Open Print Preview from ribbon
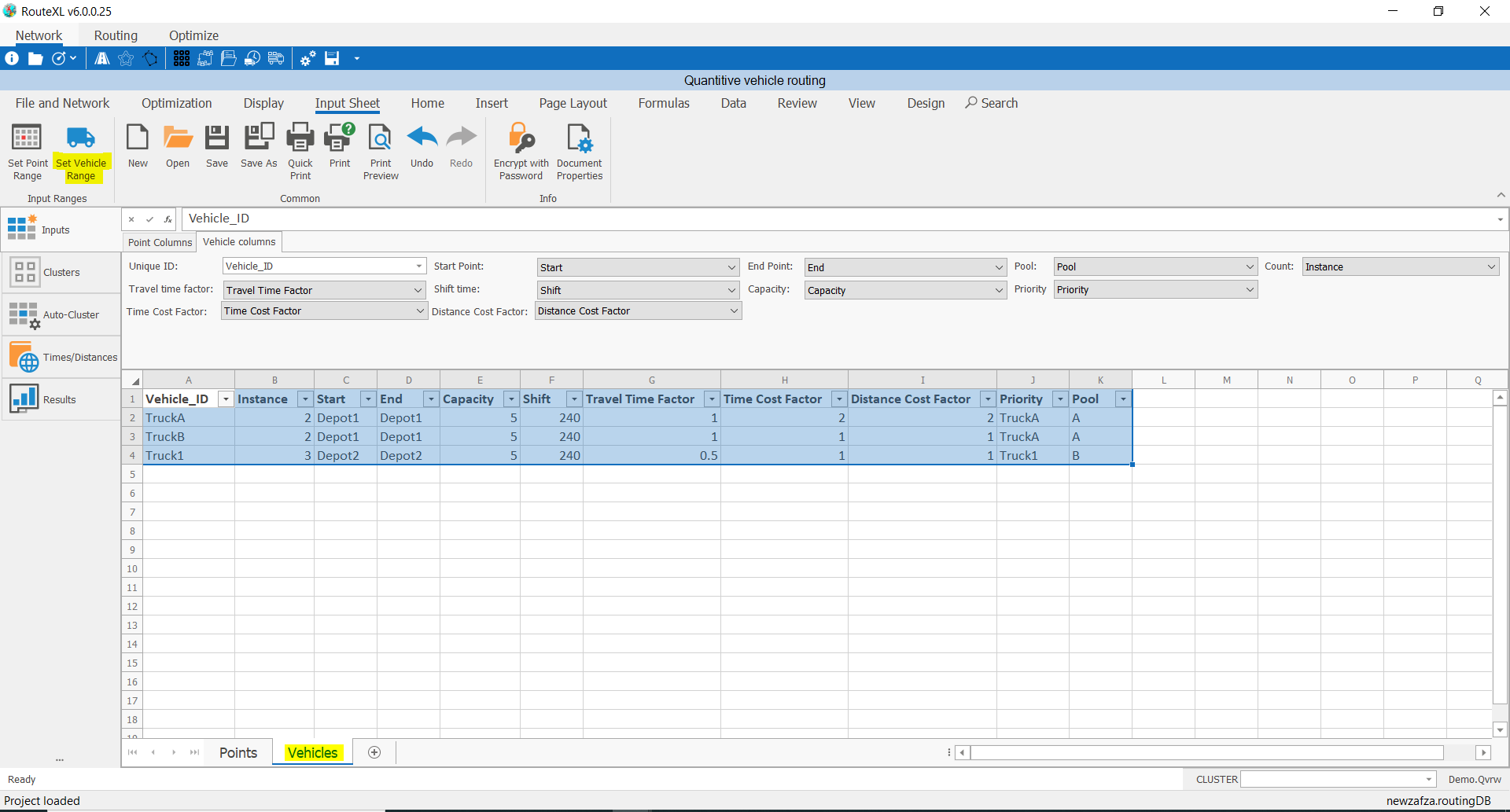This screenshot has height=812, width=1510. [381, 152]
